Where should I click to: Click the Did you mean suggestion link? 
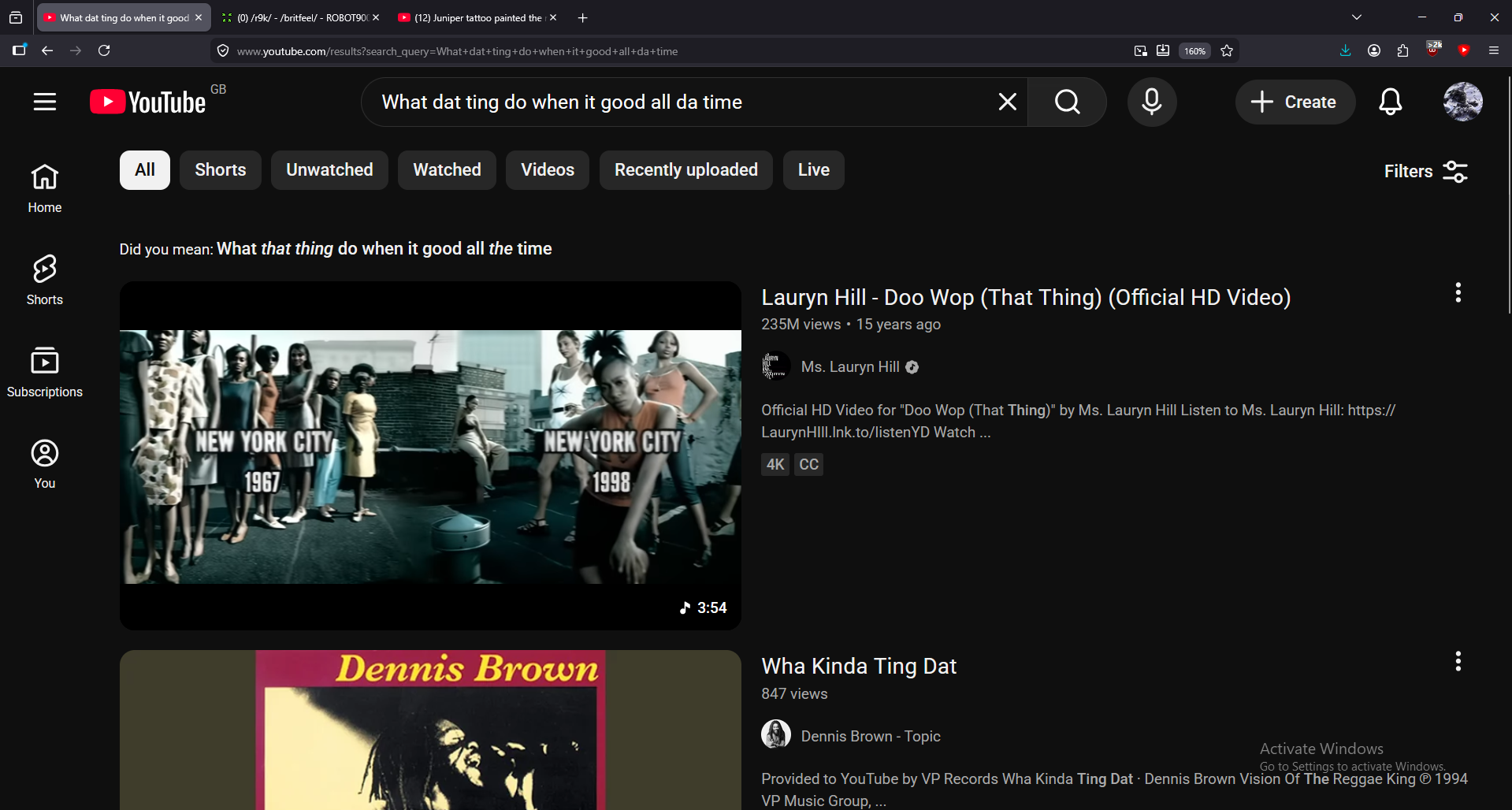click(x=385, y=249)
